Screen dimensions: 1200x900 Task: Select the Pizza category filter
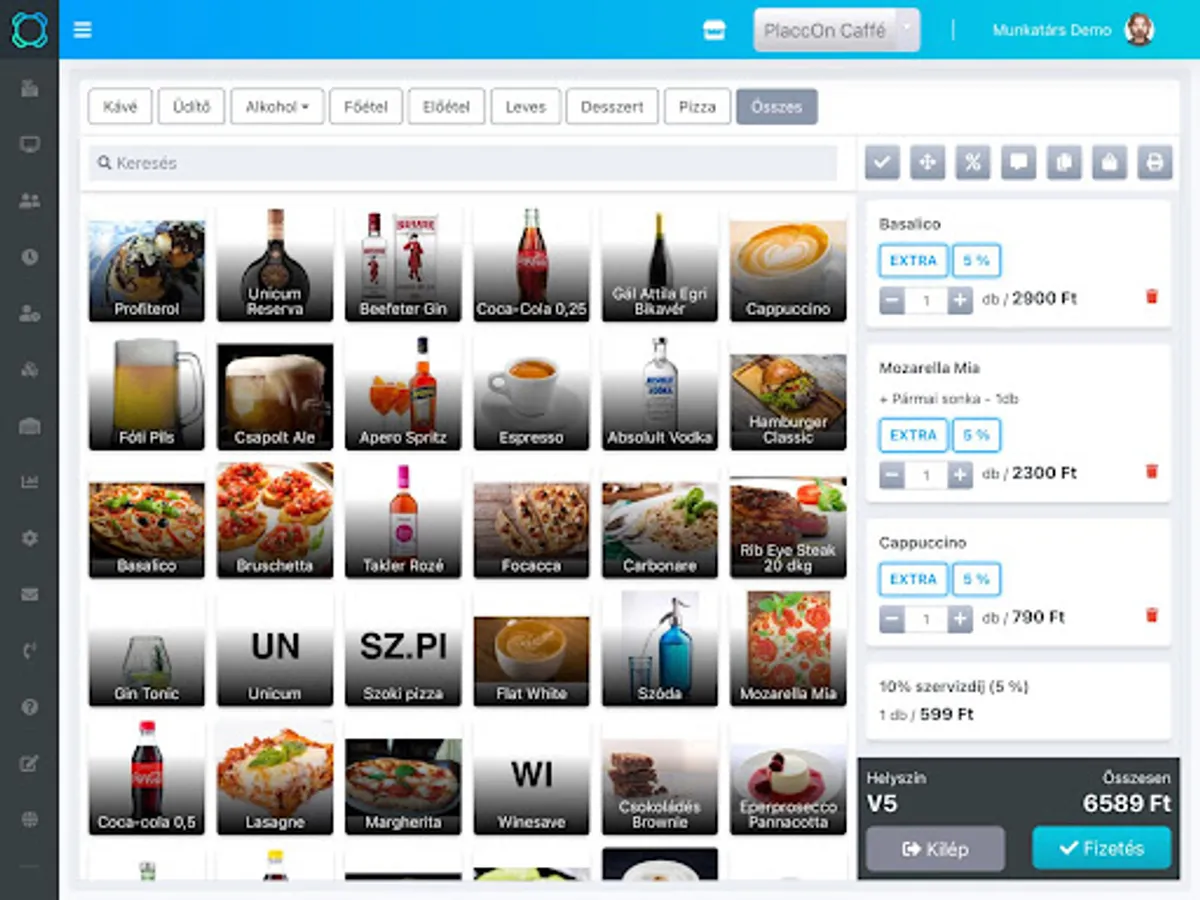coord(697,106)
